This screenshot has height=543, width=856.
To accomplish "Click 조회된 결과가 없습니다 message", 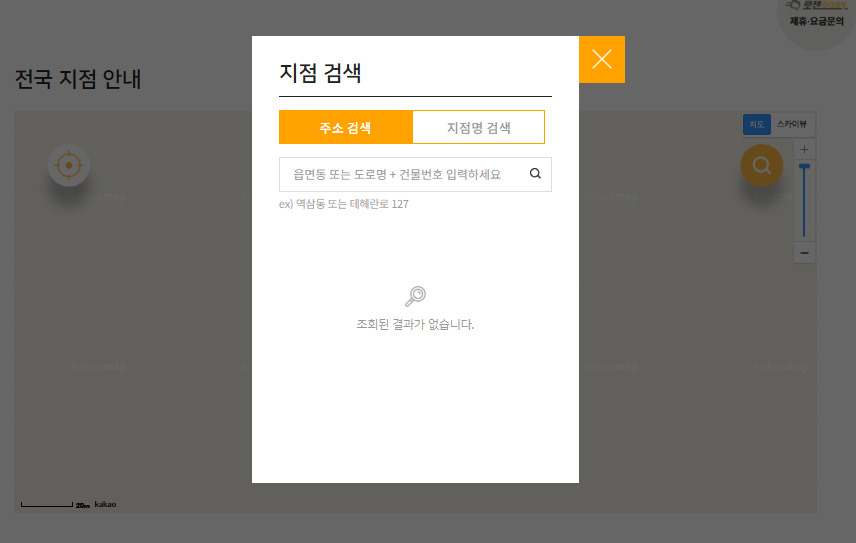I will pyautogui.click(x=415, y=324).
